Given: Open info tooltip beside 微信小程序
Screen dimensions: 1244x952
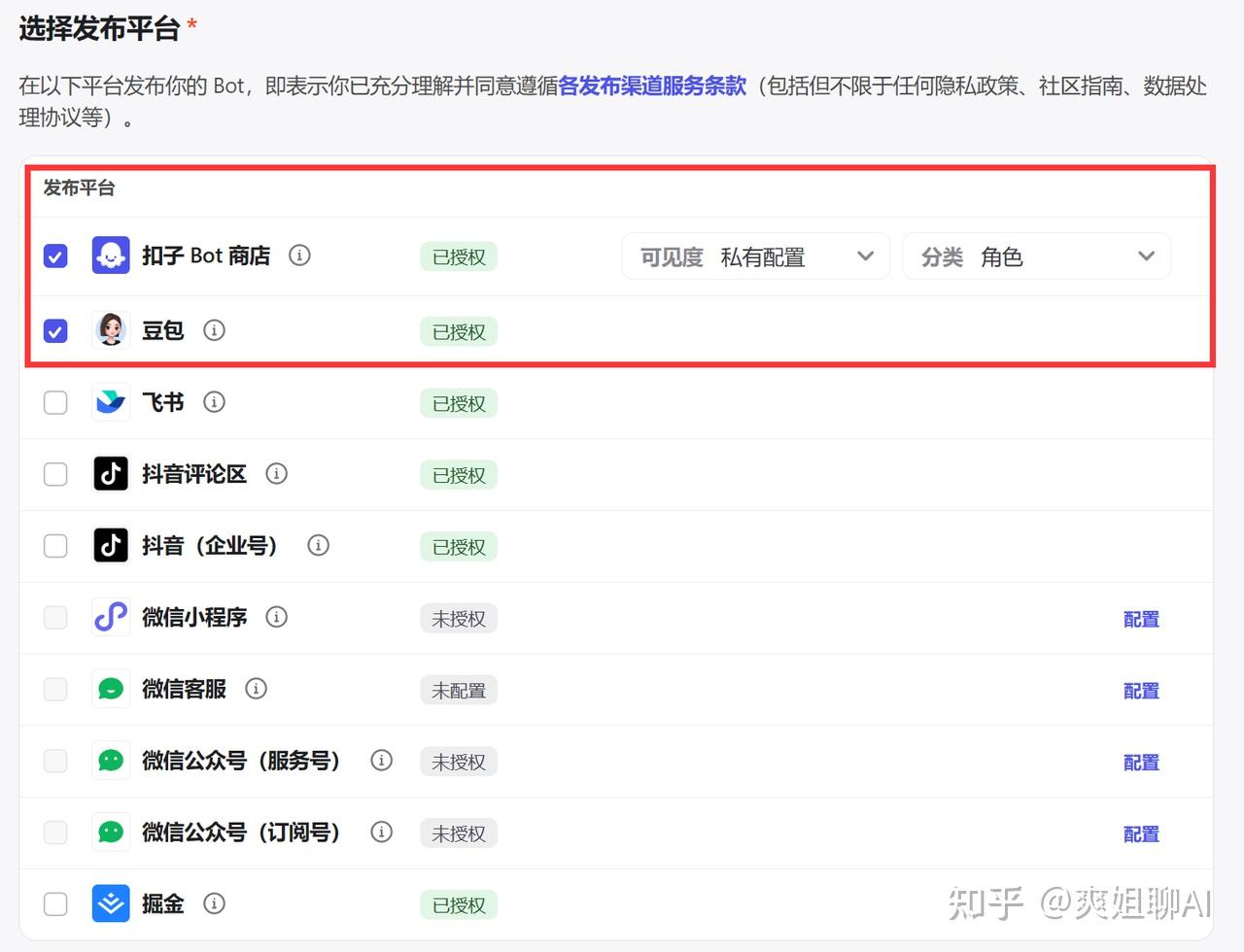Looking at the screenshot, I should pos(277,617).
